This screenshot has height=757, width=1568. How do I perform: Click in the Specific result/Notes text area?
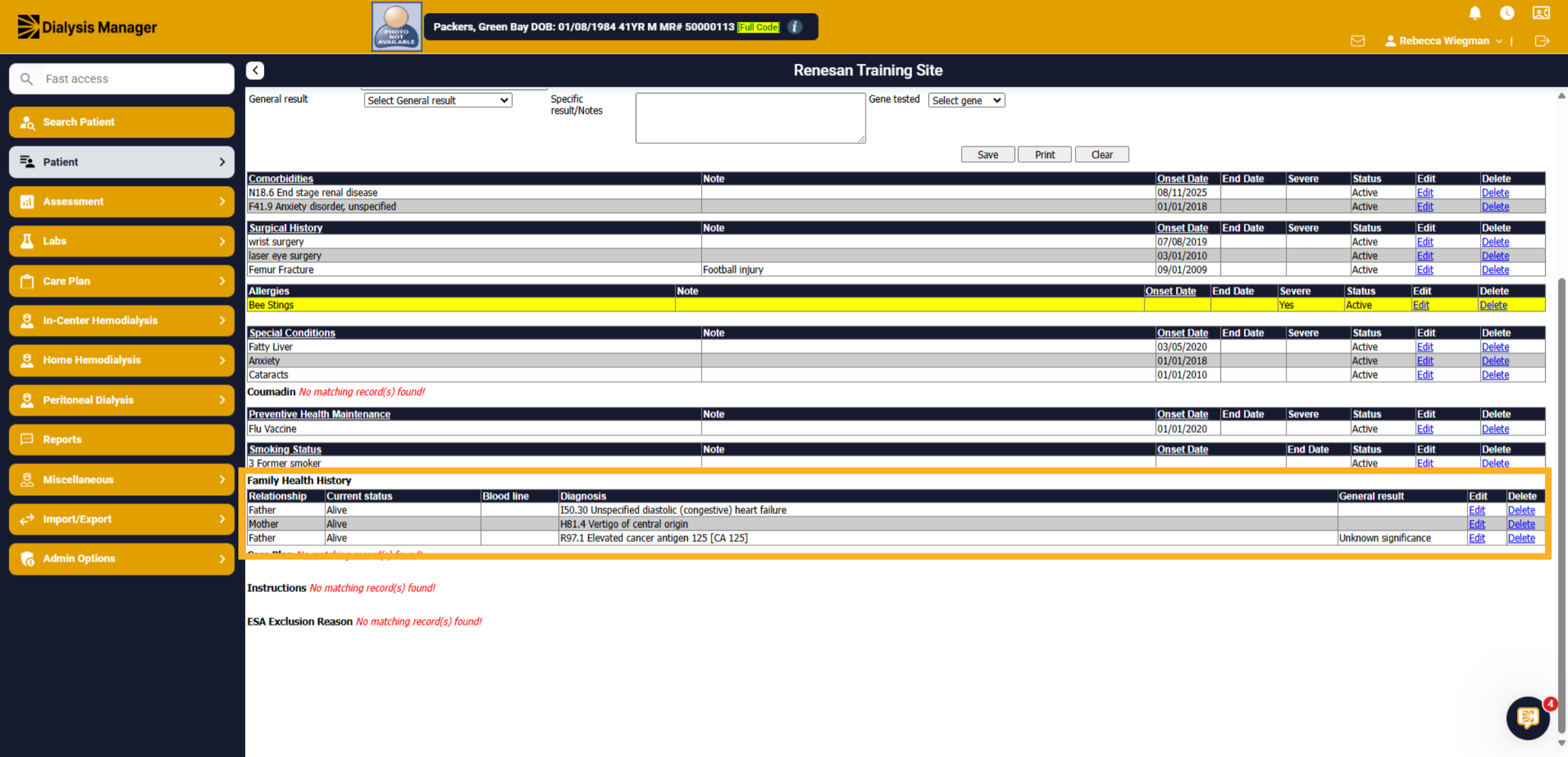pos(751,118)
